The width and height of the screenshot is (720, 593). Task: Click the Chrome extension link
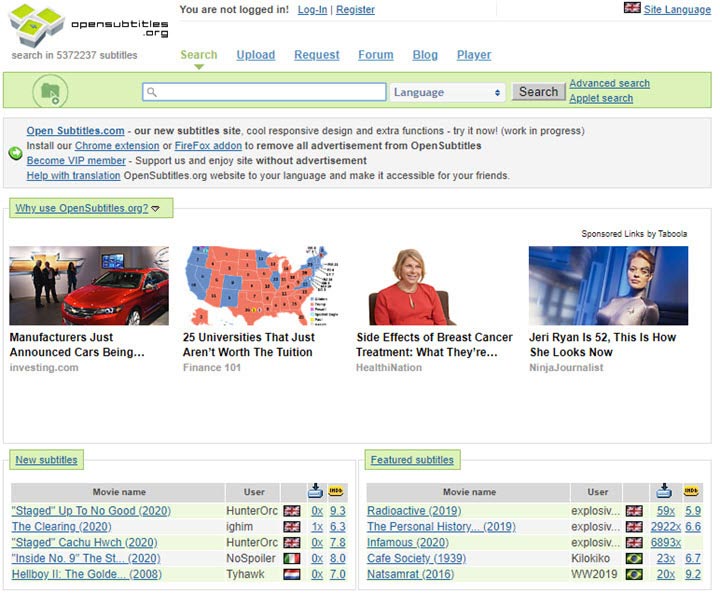(117, 146)
